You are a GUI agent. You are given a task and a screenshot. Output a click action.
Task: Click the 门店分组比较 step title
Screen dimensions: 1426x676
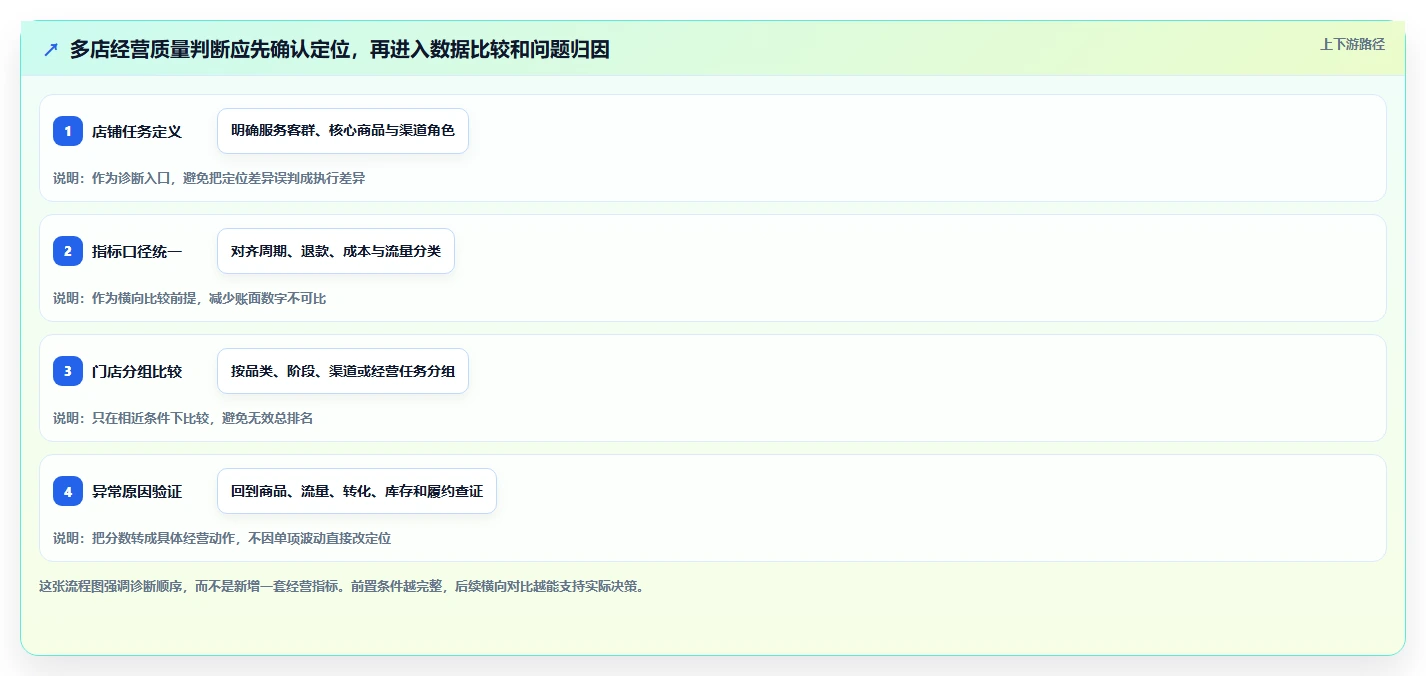(137, 371)
